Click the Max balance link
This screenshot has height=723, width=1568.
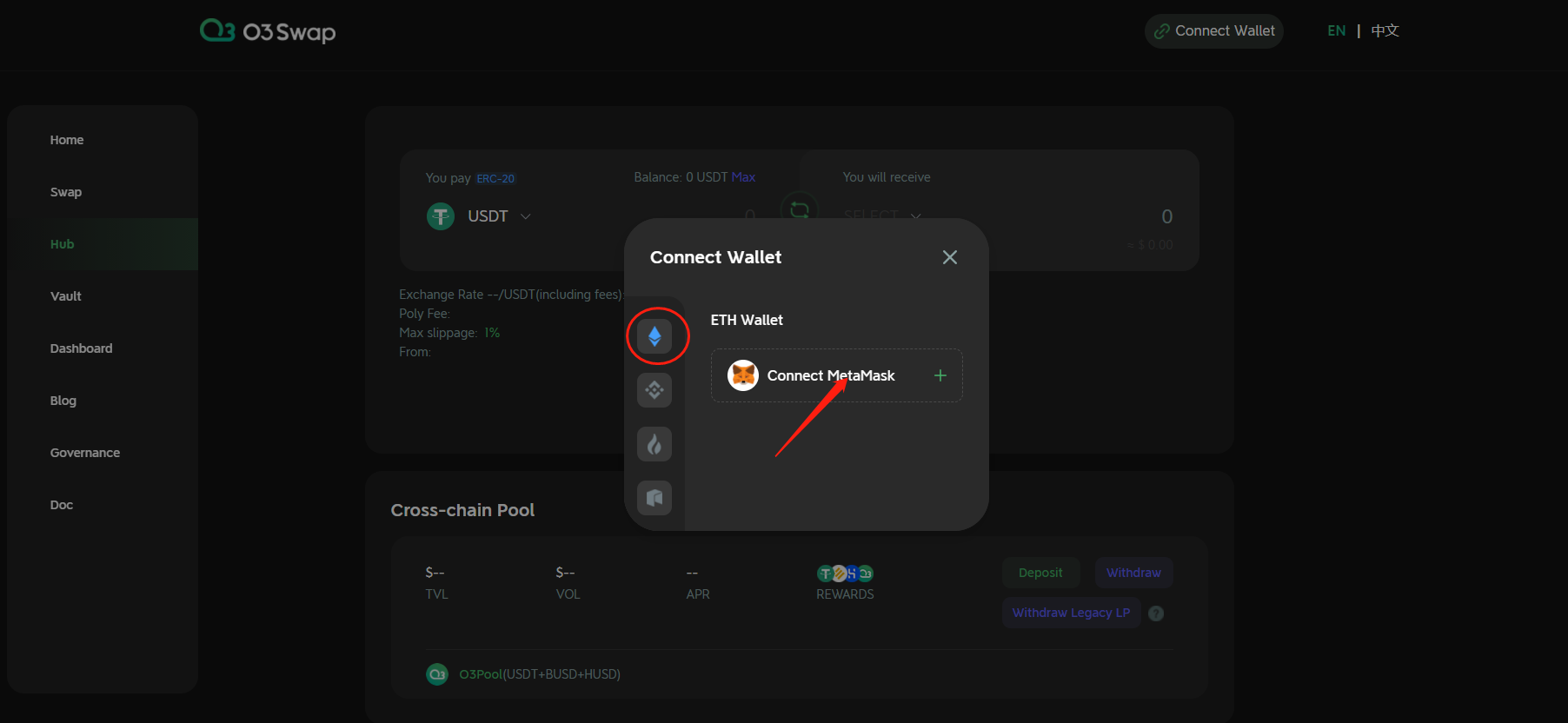tap(743, 177)
